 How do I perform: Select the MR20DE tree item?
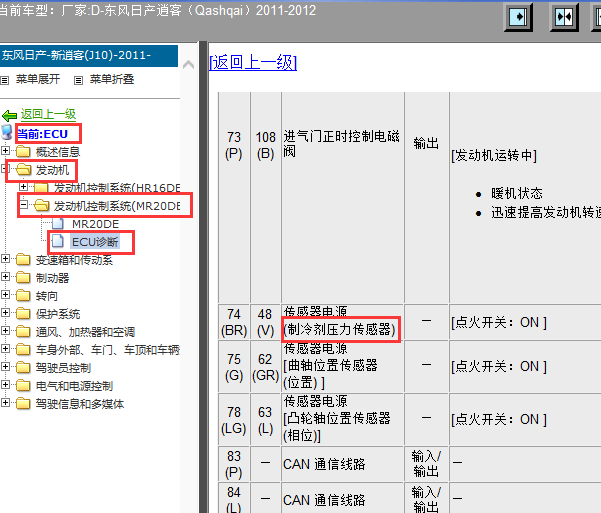click(x=95, y=224)
